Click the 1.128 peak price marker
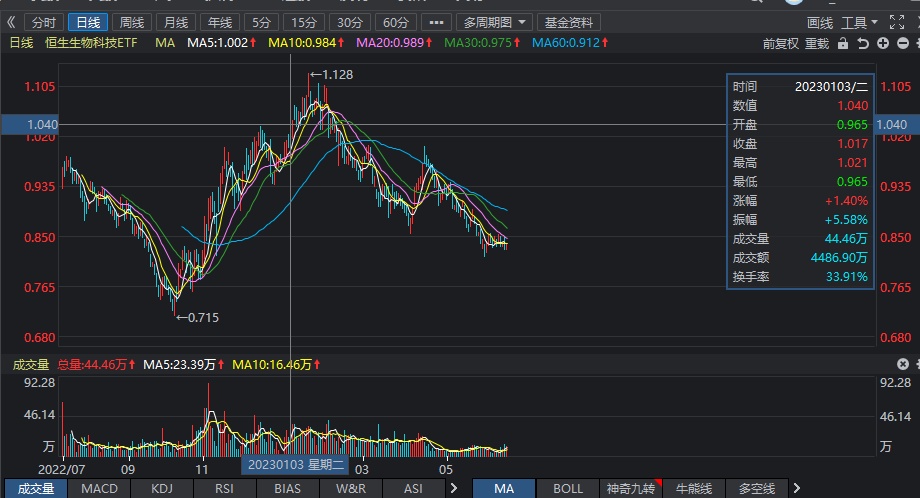Image resolution: width=920 pixels, height=498 pixels. click(x=331, y=74)
